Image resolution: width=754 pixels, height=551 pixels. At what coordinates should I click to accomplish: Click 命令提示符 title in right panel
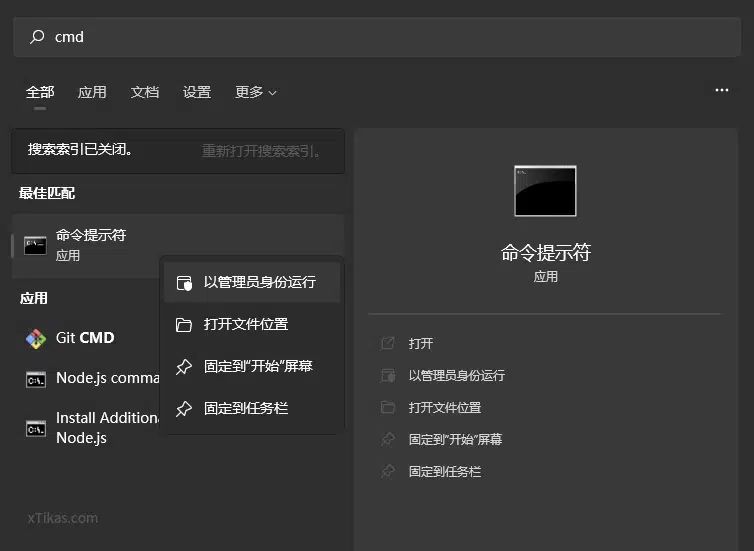tap(546, 252)
